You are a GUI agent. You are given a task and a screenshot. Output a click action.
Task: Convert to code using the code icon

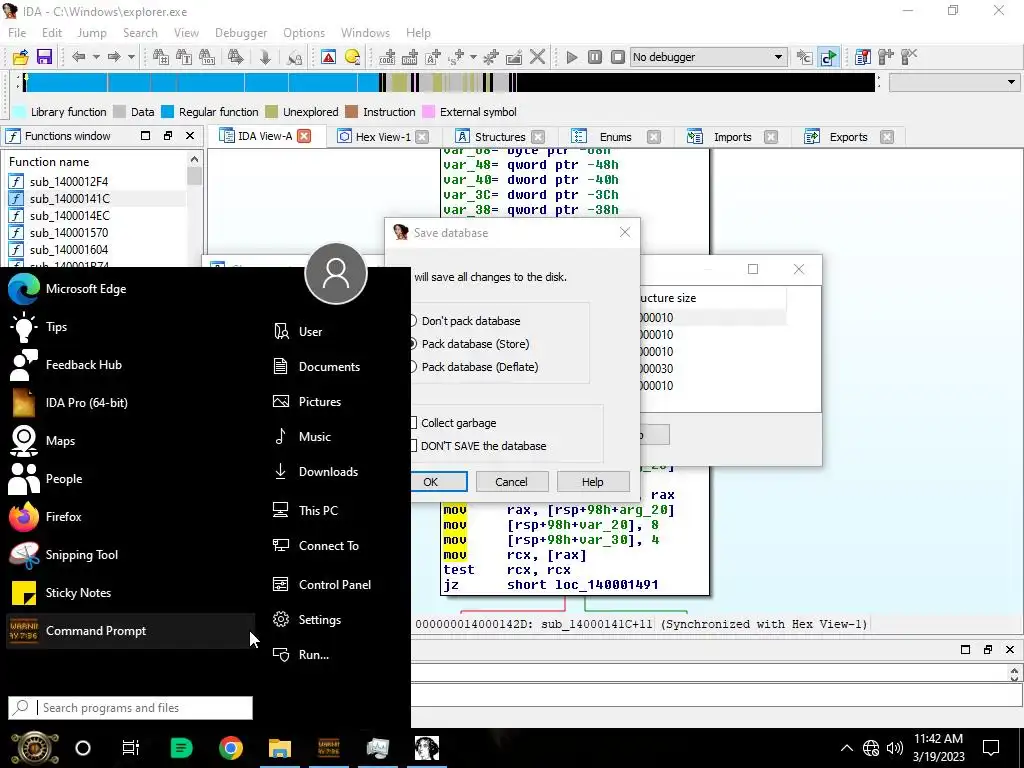point(387,57)
